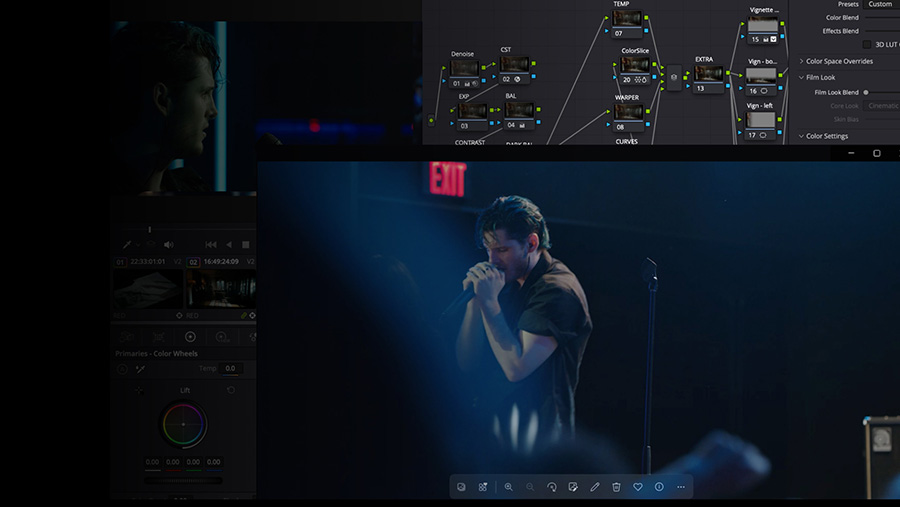Click the color space icon on node 02
The width and height of the screenshot is (900, 507).
click(517, 79)
